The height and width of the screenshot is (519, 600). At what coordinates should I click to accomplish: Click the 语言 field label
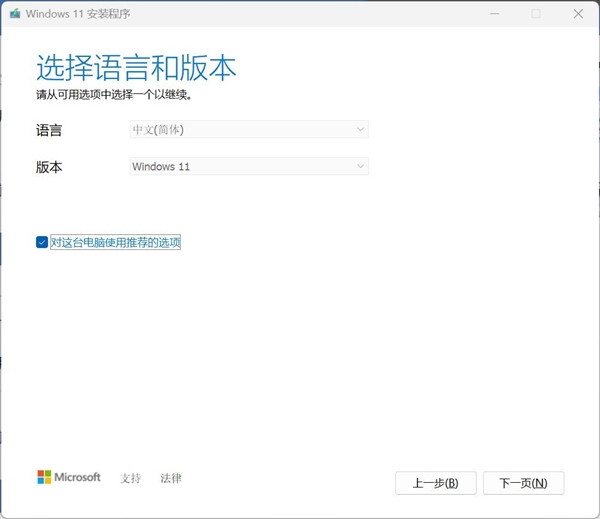[x=49, y=130]
